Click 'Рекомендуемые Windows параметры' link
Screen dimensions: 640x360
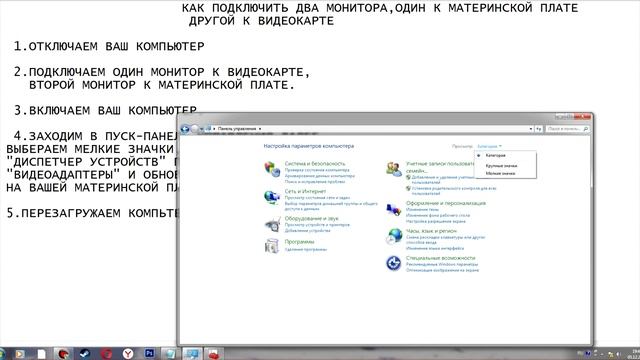point(442,264)
